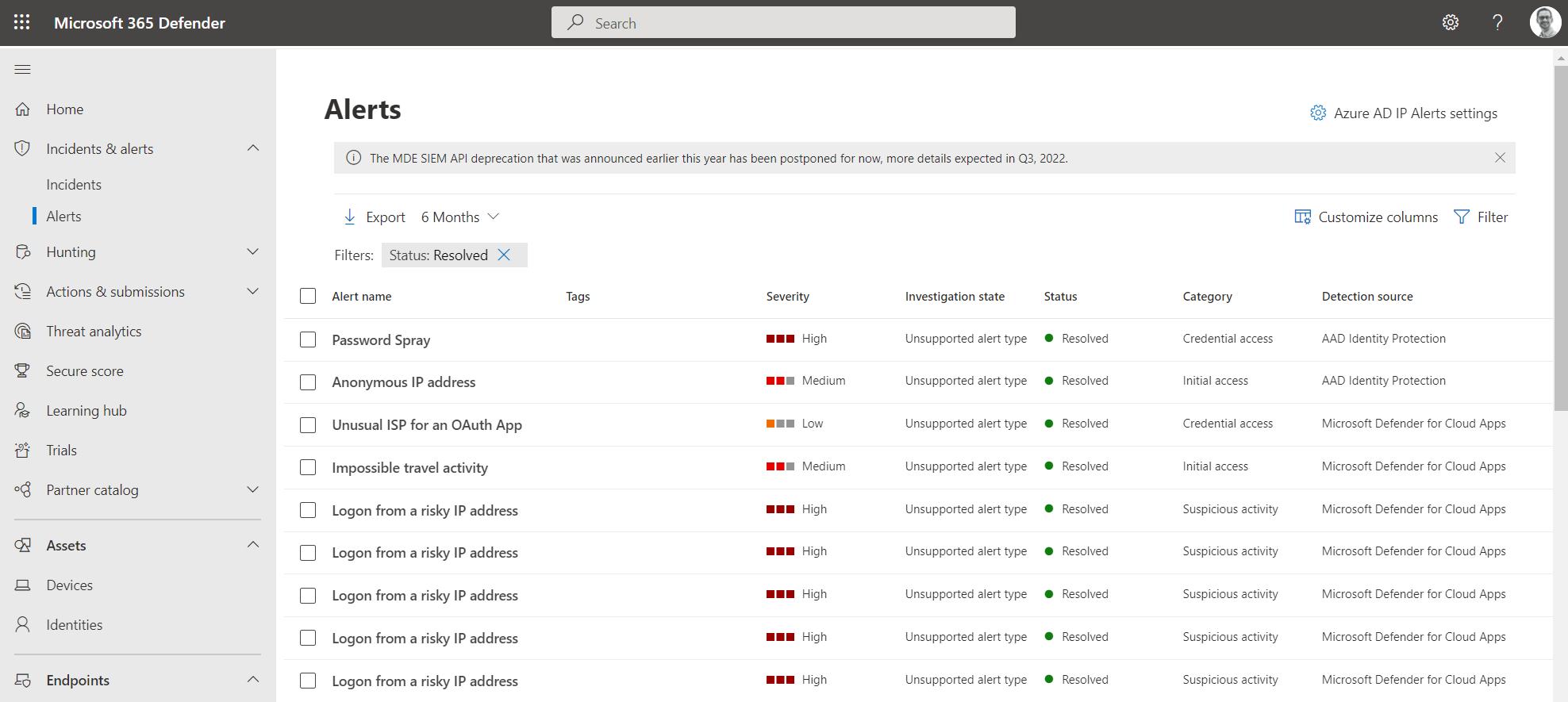The width and height of the screenshot is (1568, 702).
Task: Expand the Partner catalog chevron
Action: (253, 490)
